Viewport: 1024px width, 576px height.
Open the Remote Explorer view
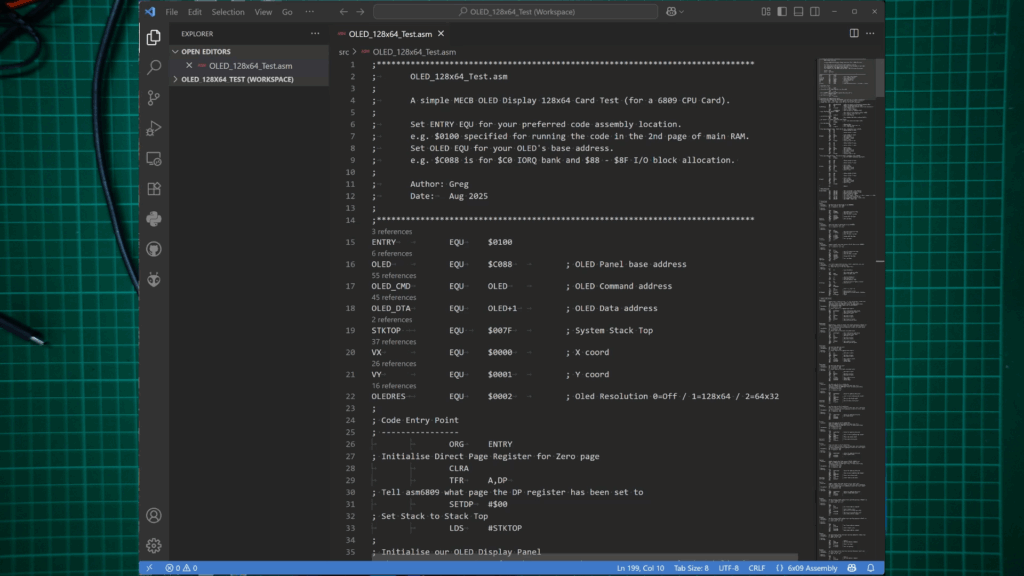[x=154, y=158]
